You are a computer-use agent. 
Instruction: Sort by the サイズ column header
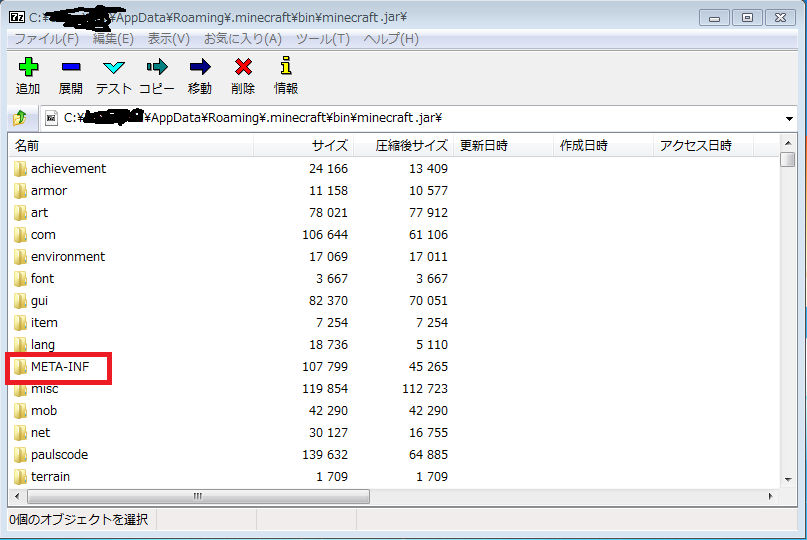tap(329, 146)
